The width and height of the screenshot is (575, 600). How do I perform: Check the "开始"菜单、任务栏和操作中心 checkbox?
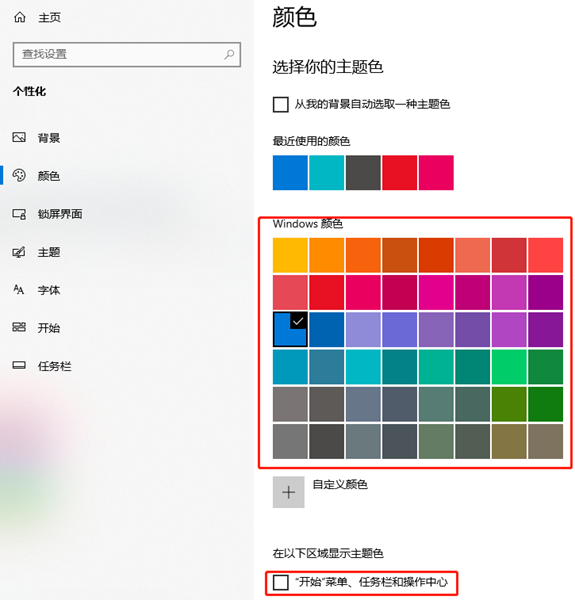(280, 582)
